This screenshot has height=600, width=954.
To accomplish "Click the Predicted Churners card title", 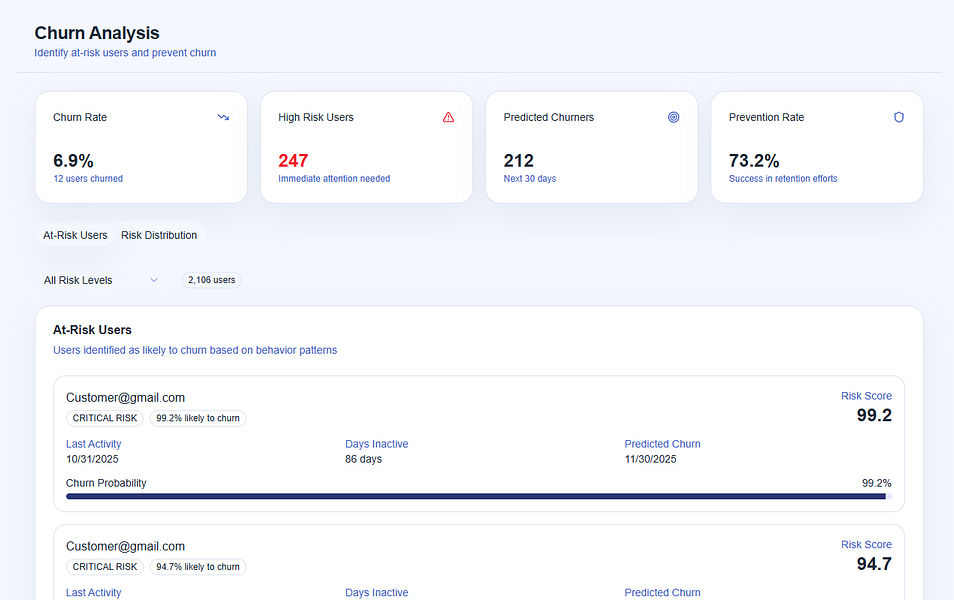I will tap(549, 117).
